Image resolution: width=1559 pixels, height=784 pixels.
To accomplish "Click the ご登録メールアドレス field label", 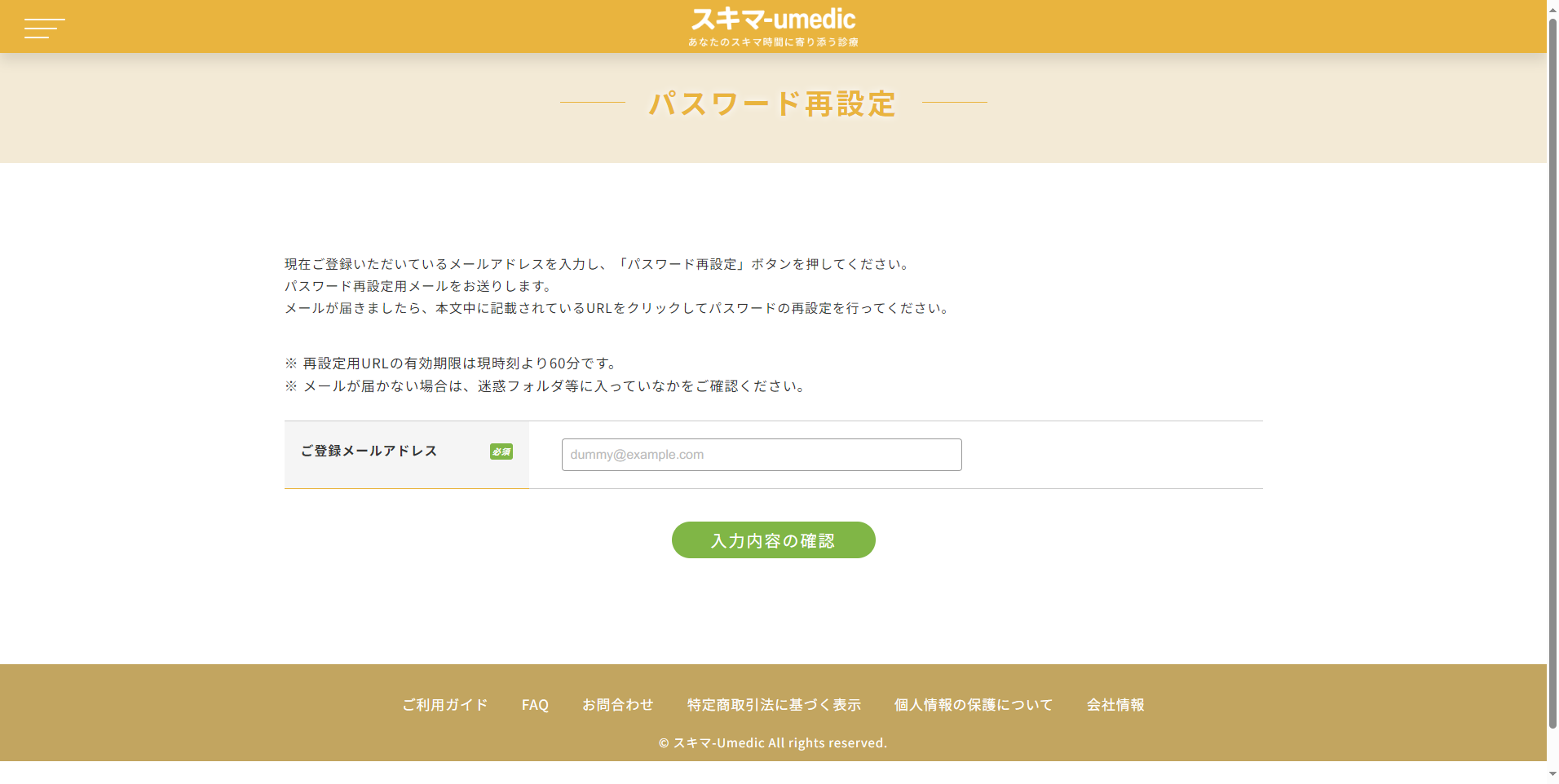I will (x=369, y=451).
